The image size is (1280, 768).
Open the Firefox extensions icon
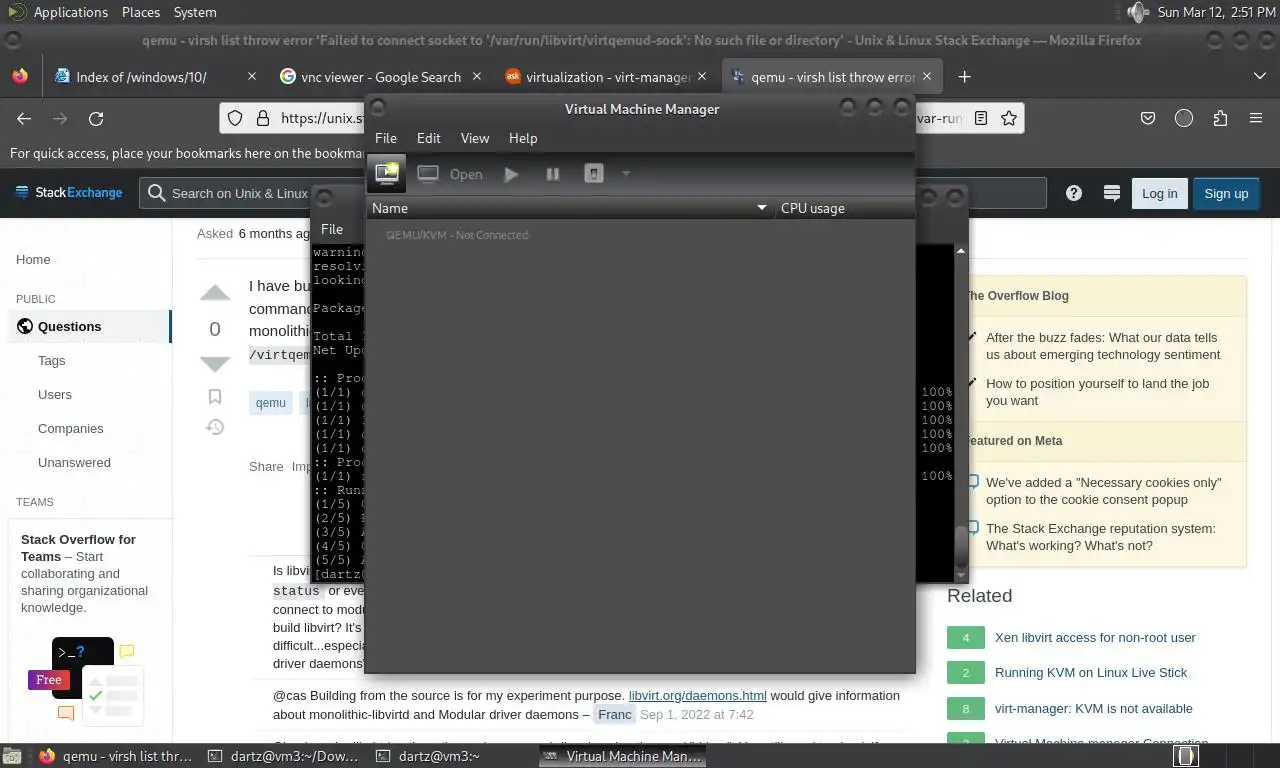click(1220, 118)
